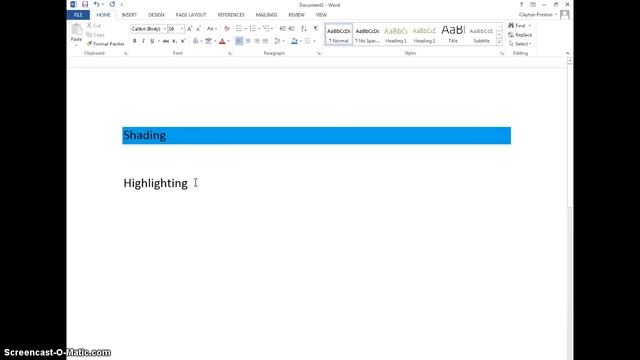Copy the selected text
Image resolution: width=640 pixels, height=360 pixels.
point(96,35)
